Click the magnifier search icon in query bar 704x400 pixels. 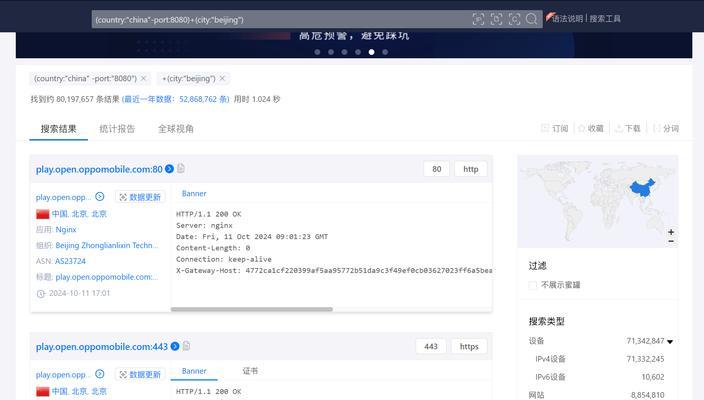[x=531, y=19]
